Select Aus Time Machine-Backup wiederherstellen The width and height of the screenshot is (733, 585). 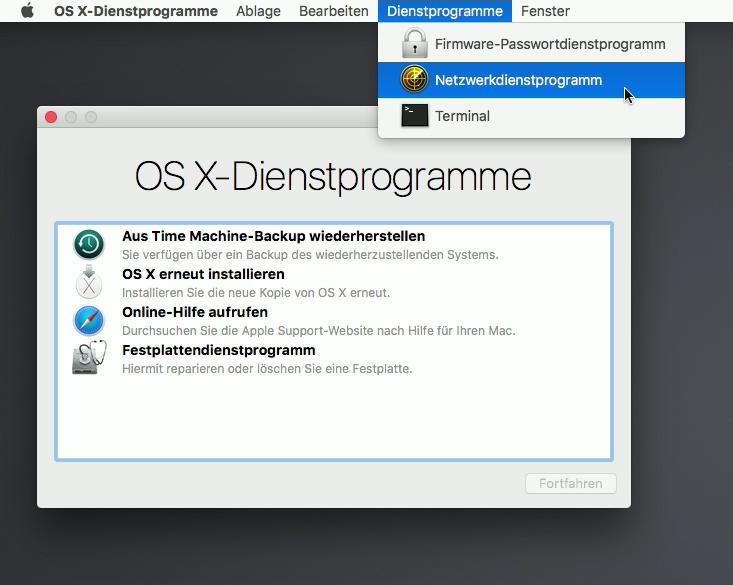(334, 245)
